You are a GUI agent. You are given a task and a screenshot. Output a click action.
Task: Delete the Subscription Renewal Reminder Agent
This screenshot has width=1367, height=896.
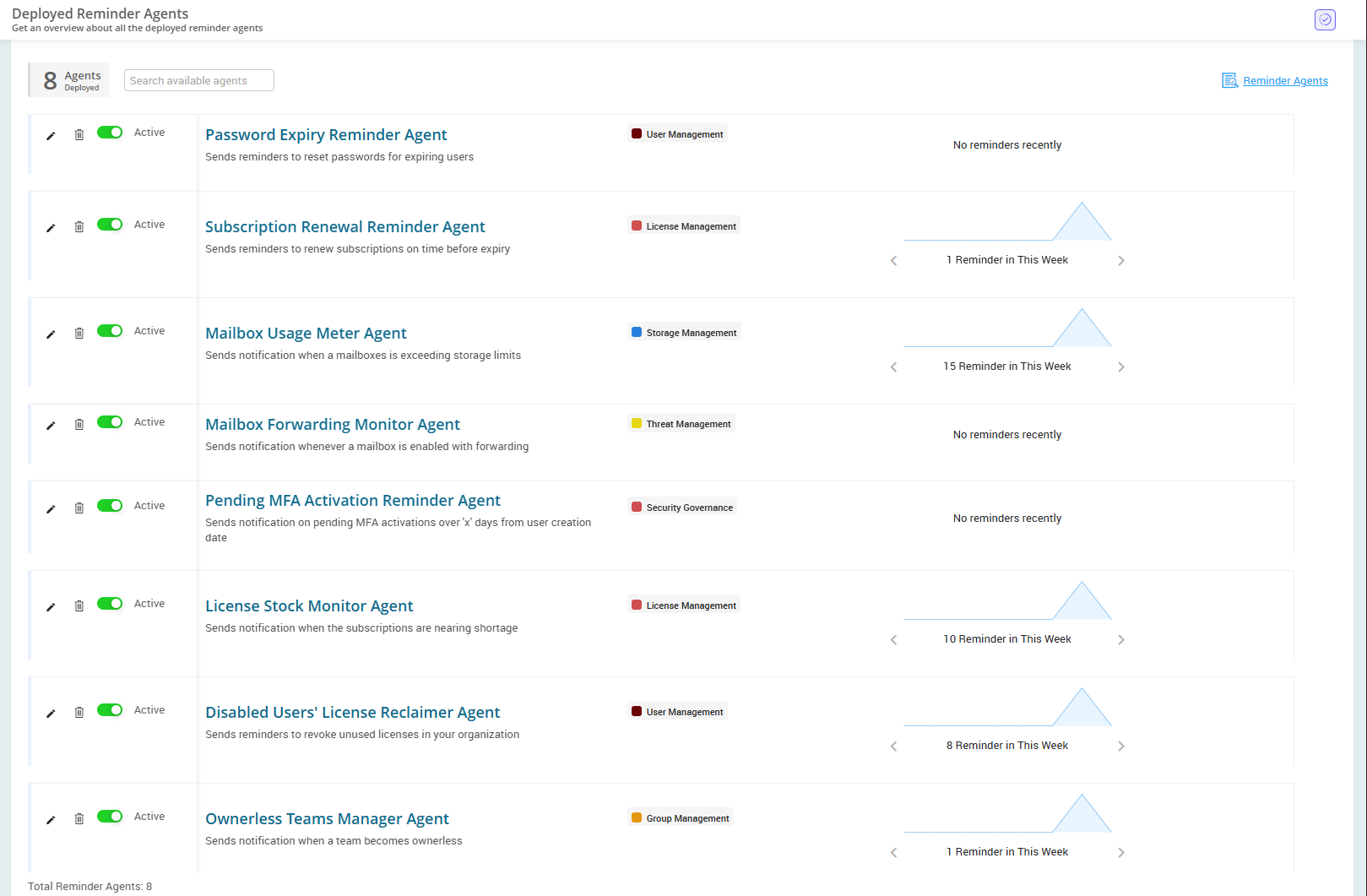pyautogui.click(x=79, y=226)
